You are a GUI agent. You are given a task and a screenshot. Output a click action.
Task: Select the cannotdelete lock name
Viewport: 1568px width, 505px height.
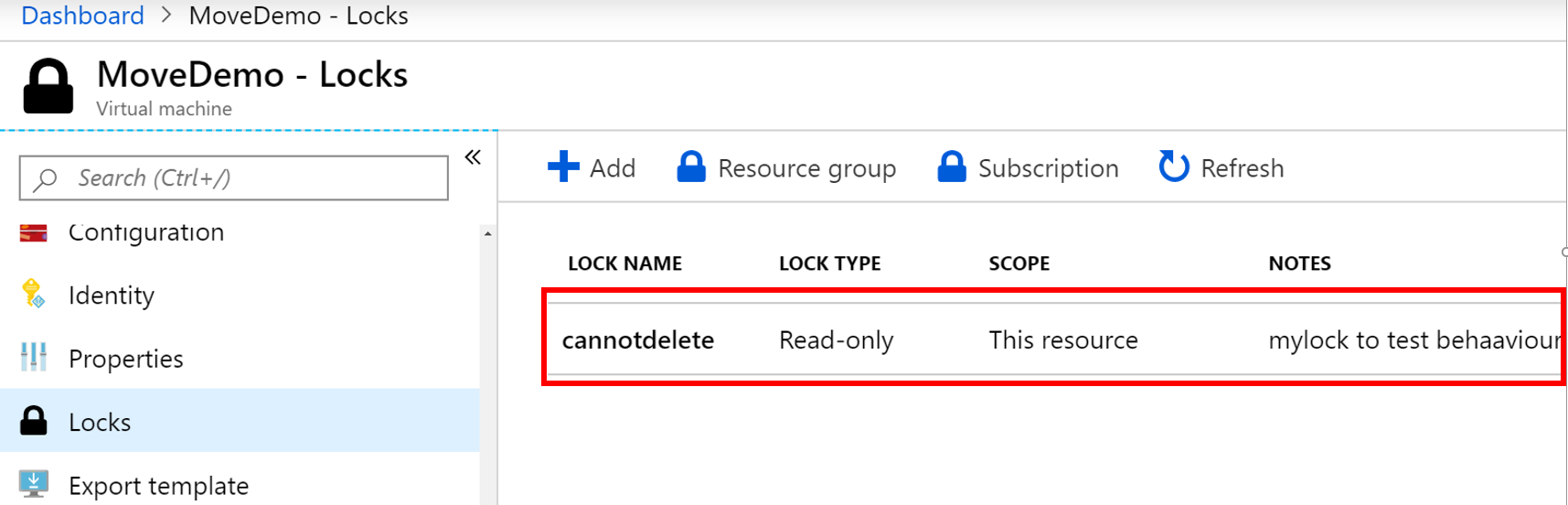click(638, 340)
